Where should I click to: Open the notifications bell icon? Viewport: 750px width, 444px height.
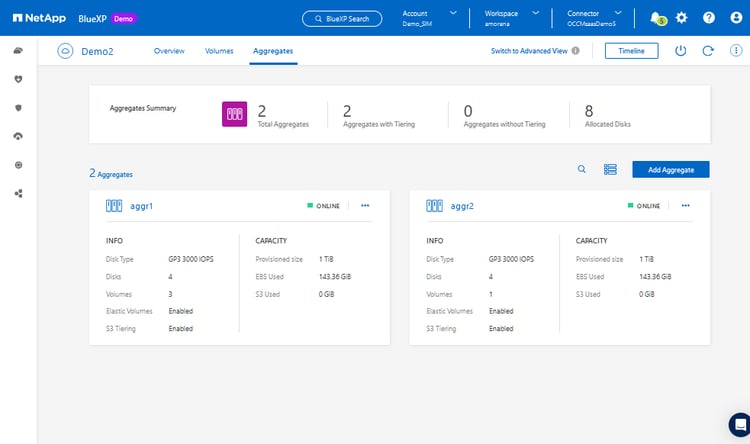(x=656, y=18)
